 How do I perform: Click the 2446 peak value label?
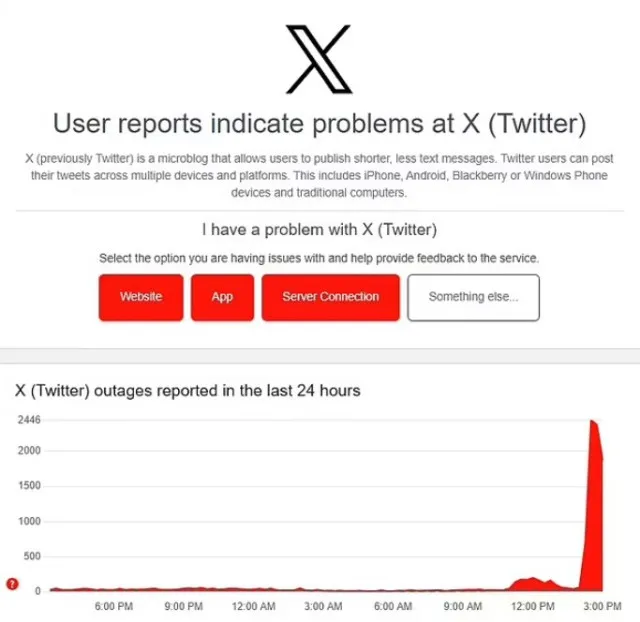click(29, 420)
